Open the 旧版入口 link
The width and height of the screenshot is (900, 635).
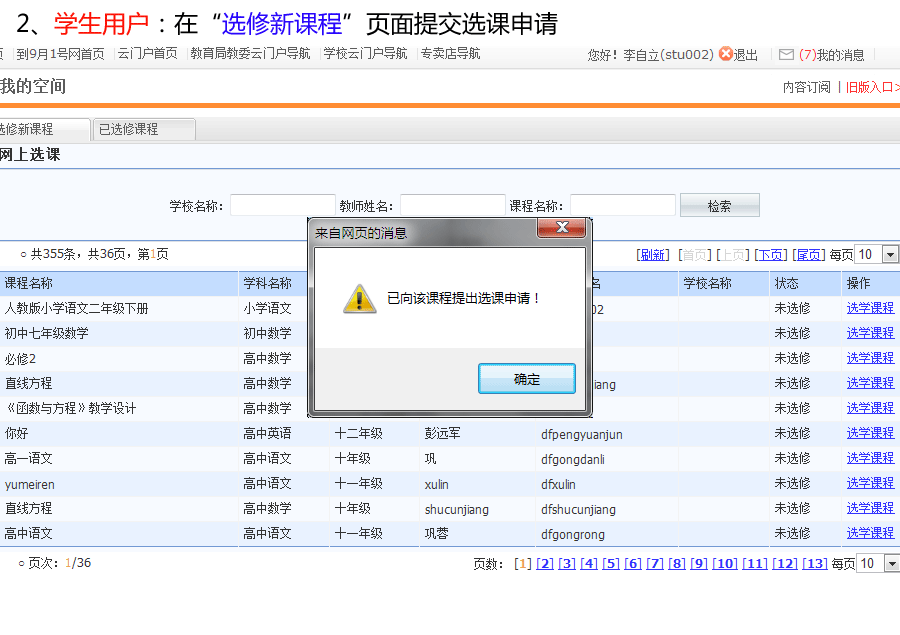pos(870,87)
